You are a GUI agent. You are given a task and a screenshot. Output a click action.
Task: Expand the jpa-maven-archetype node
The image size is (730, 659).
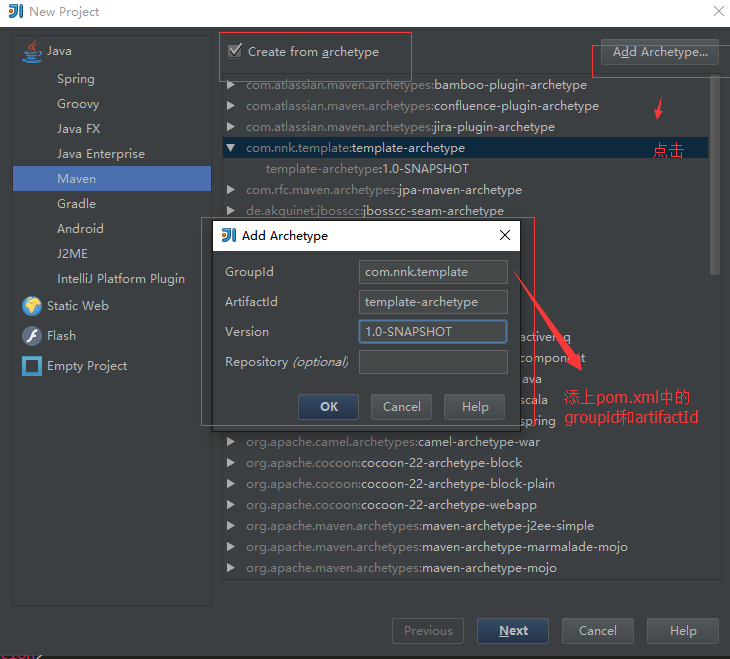pyautogui.click(x=230, y=190)
